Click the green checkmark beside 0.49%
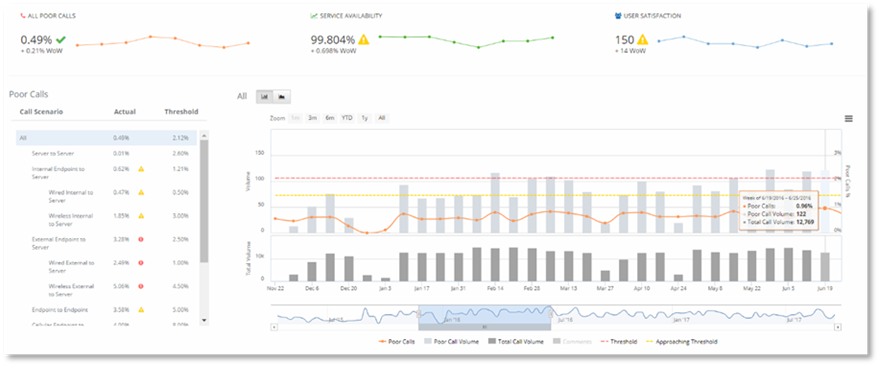 (61, 40)
